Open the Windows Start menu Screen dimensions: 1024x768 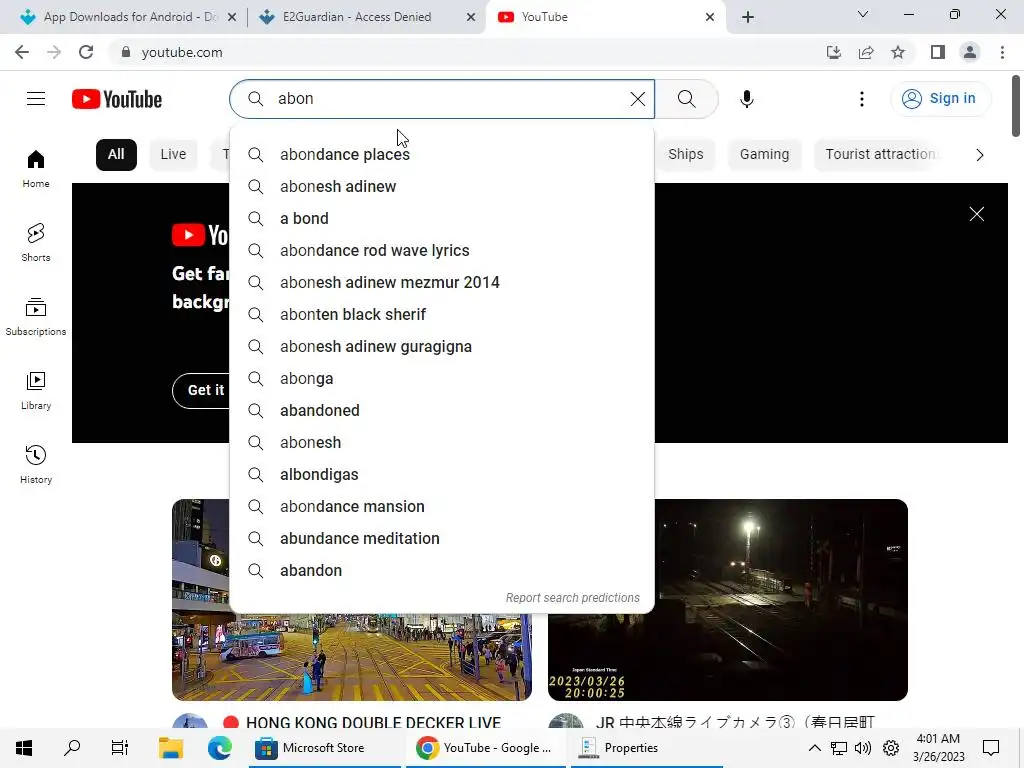(24, 748)
